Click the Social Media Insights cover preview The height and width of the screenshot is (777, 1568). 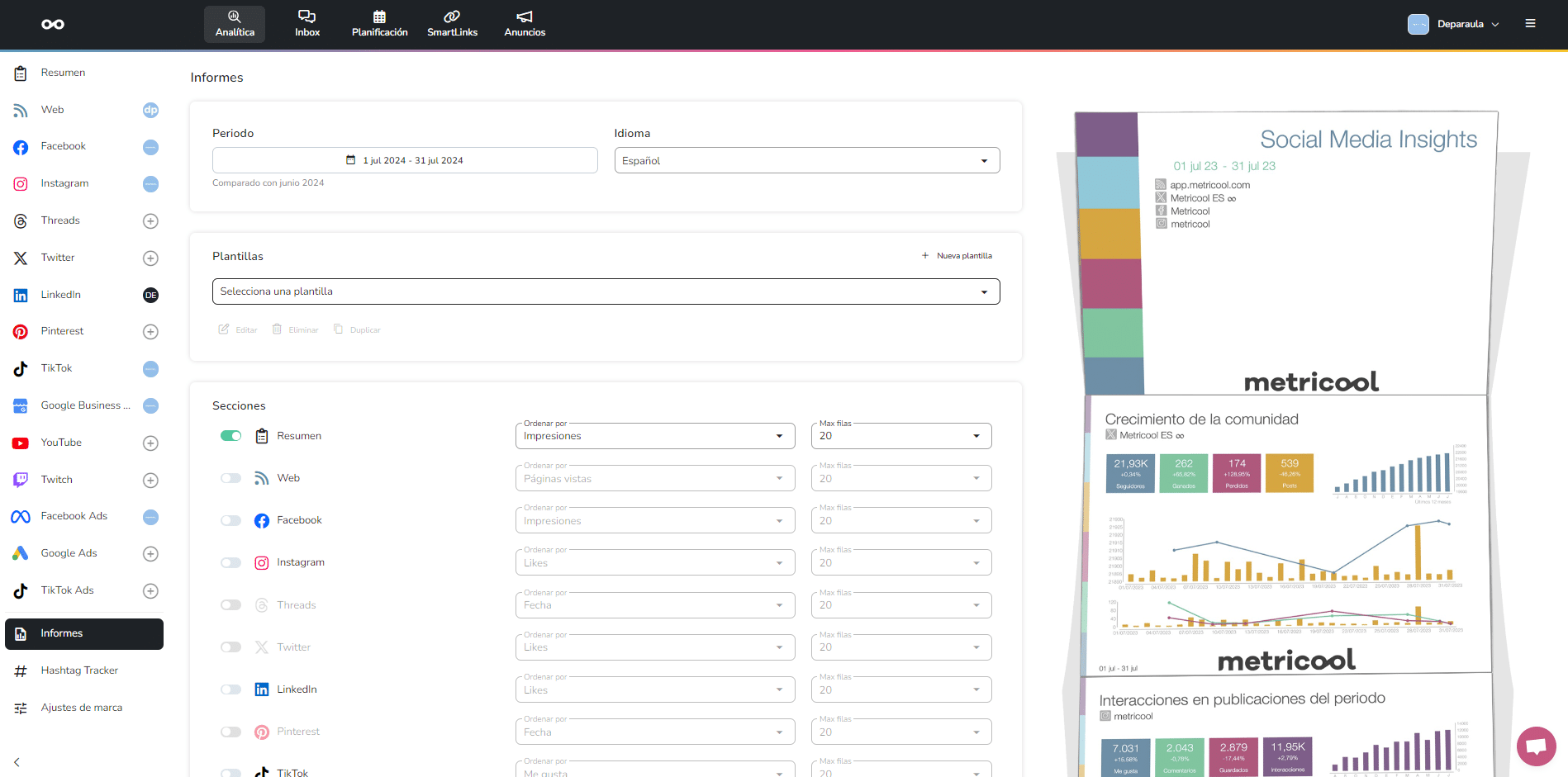tap(1285, 253)
